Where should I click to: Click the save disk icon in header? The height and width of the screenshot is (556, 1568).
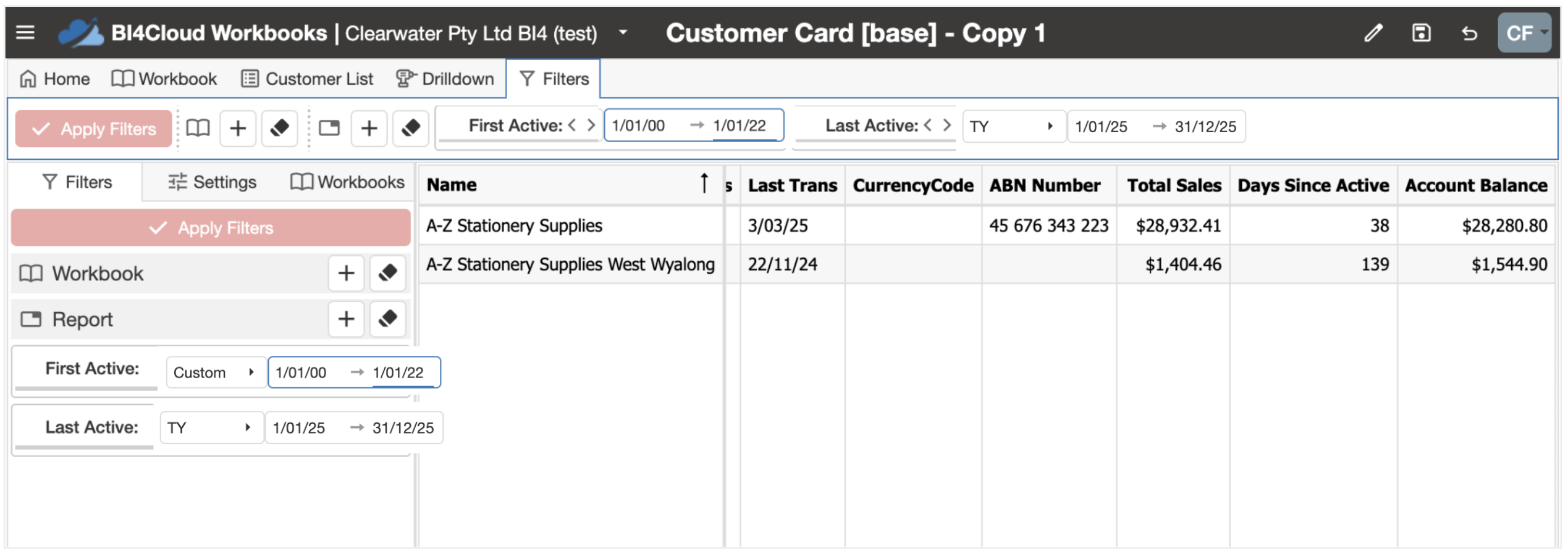click(x=1421, y=33)
